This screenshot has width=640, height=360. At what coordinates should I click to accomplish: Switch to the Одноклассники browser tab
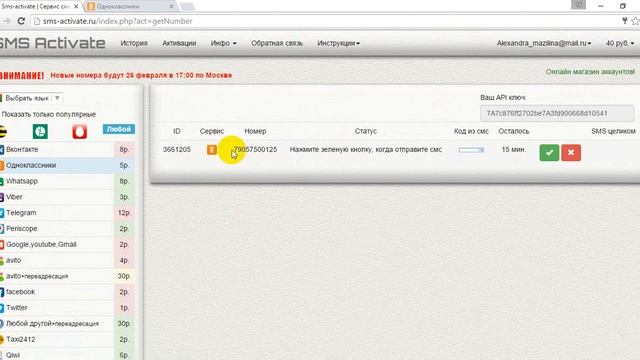[x=130, y=7]
